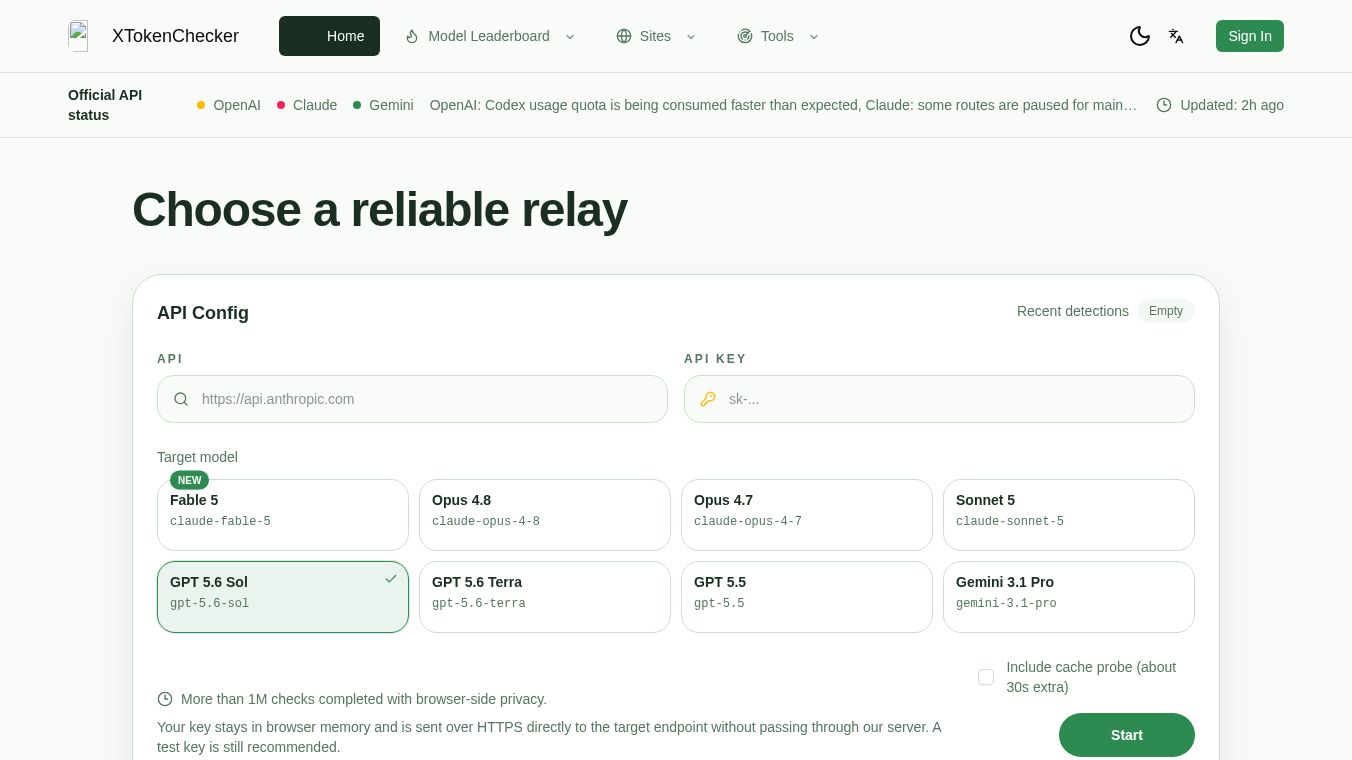Switch to dark mode with the moon icon
Screen dimensions: 1352x760
tap(1140, 36)
